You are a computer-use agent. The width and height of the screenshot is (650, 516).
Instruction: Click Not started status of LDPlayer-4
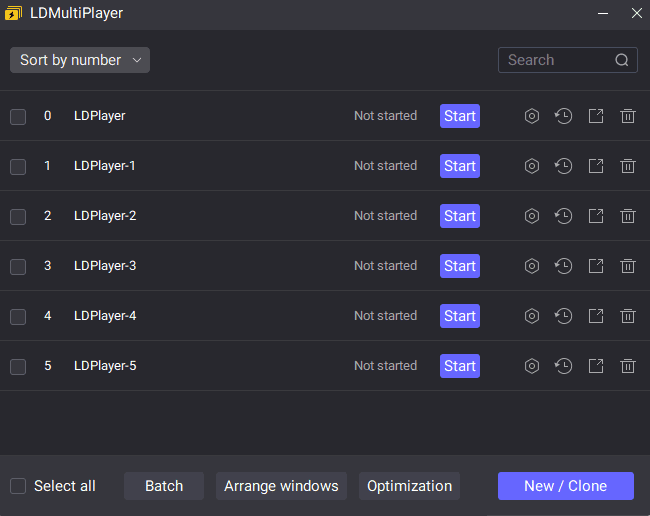(x=386, y=315)
